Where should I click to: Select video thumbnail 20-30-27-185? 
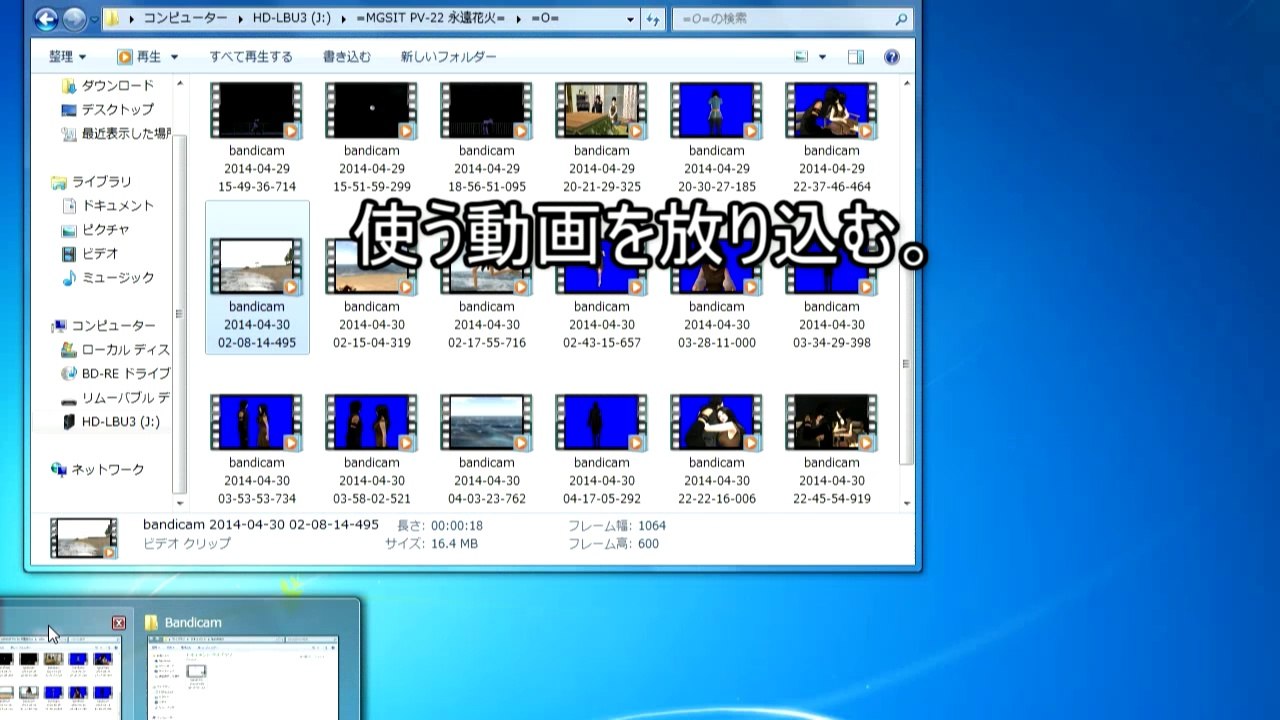[716, 110]
